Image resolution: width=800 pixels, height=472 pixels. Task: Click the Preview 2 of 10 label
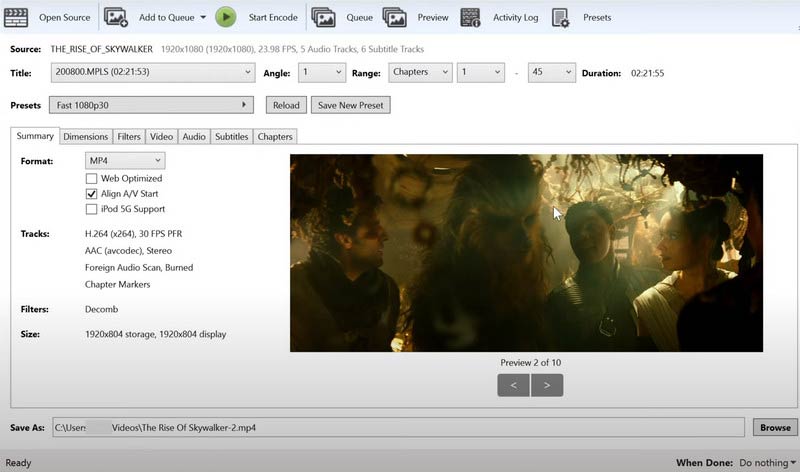pos(531,363)
